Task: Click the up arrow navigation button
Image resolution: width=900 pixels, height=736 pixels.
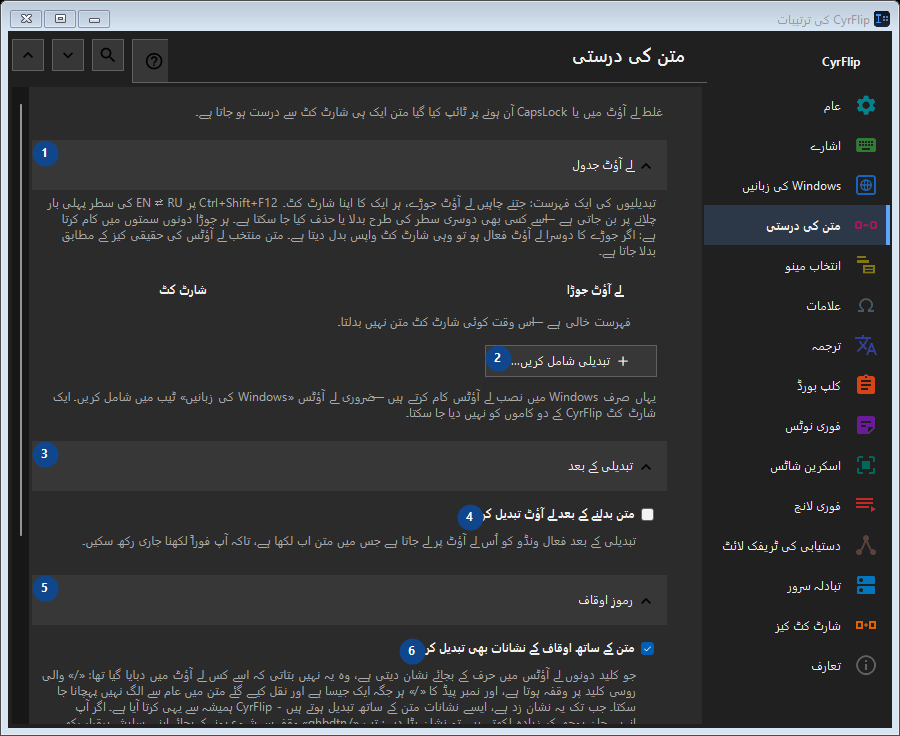Action: [x=28, y=55]
